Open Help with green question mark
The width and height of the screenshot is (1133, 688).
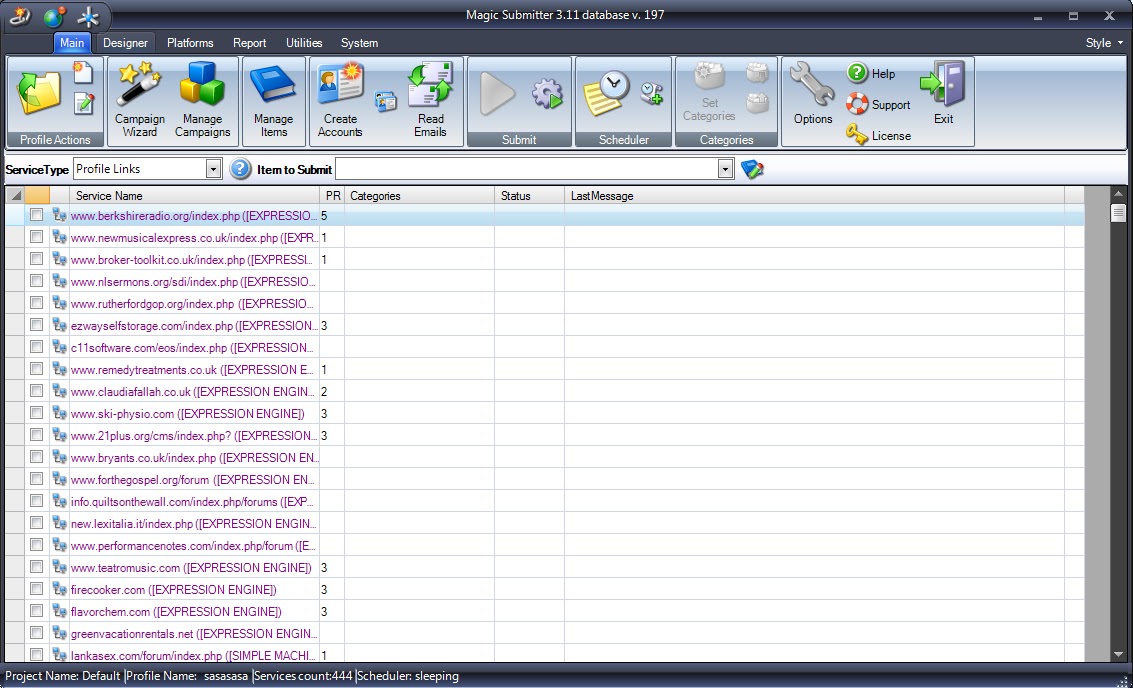871,73
